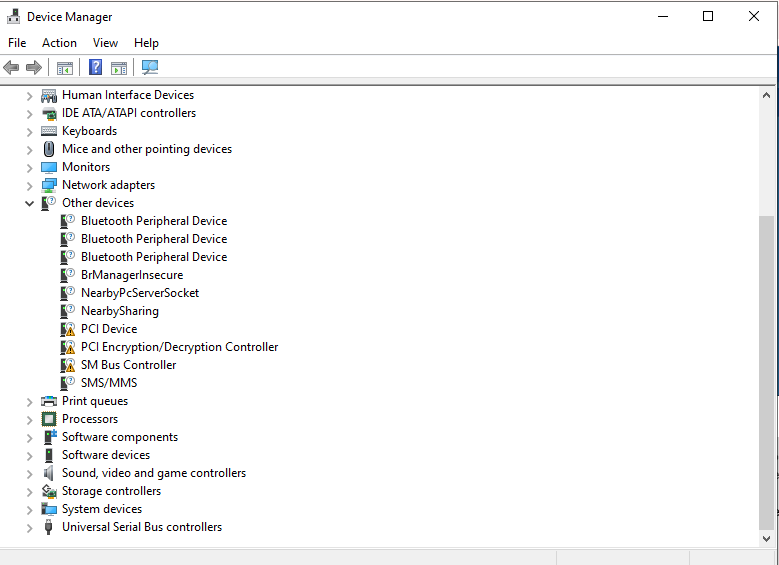Expand Sound, video and game controllers

pos(29,474)
